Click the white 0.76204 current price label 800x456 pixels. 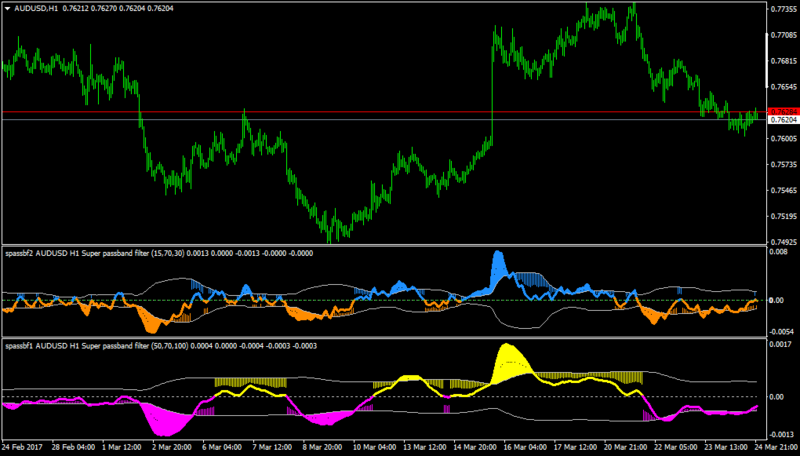[x=783, y=120]
